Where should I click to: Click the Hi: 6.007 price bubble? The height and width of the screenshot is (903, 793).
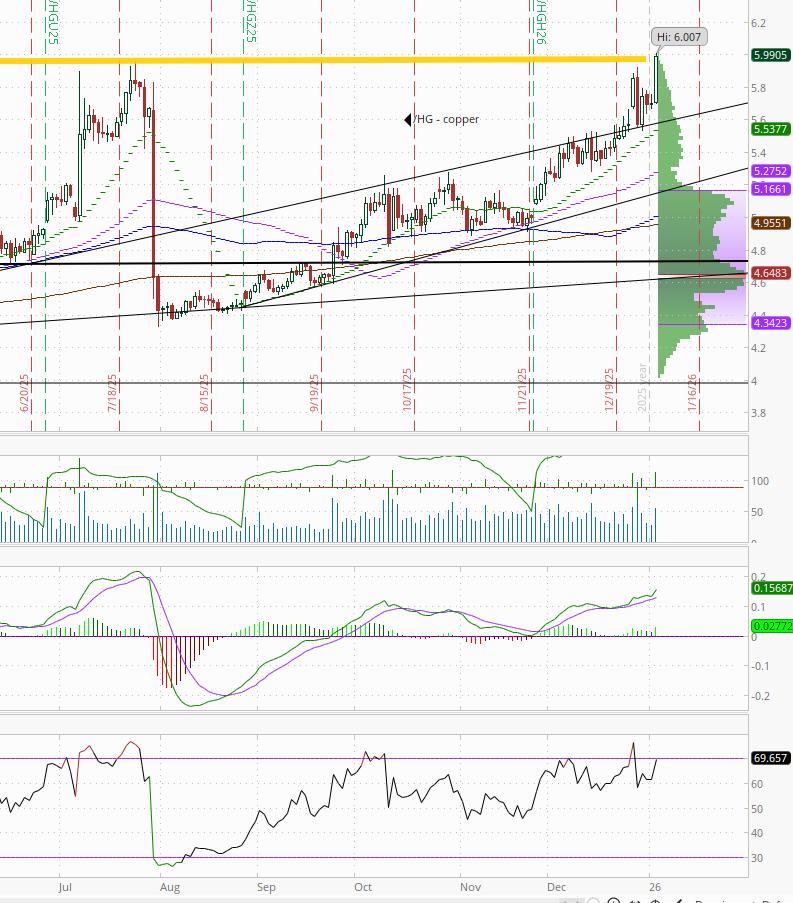click(x=679, y=37)
